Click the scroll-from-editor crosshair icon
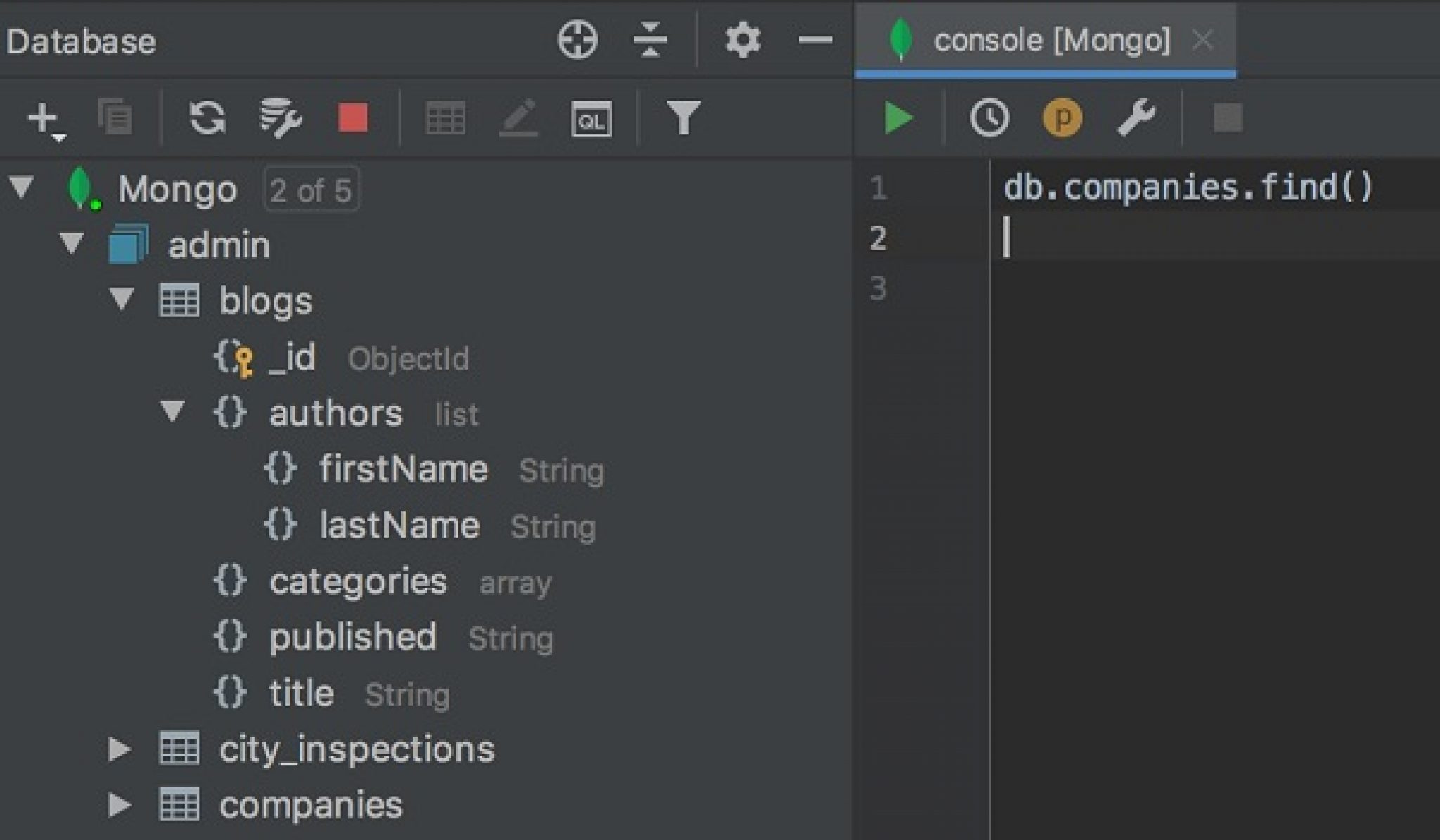This screenshot has width=1440, height=840. 577,39
